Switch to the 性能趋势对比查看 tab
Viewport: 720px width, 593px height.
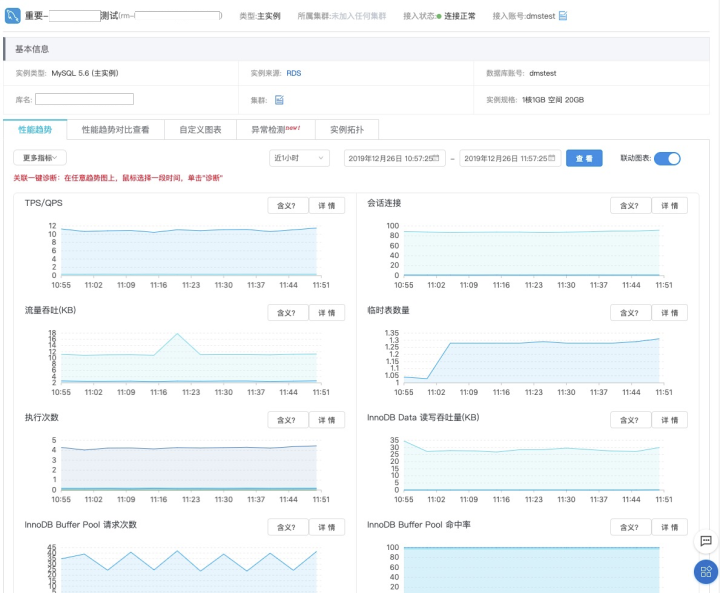point(115,130)
